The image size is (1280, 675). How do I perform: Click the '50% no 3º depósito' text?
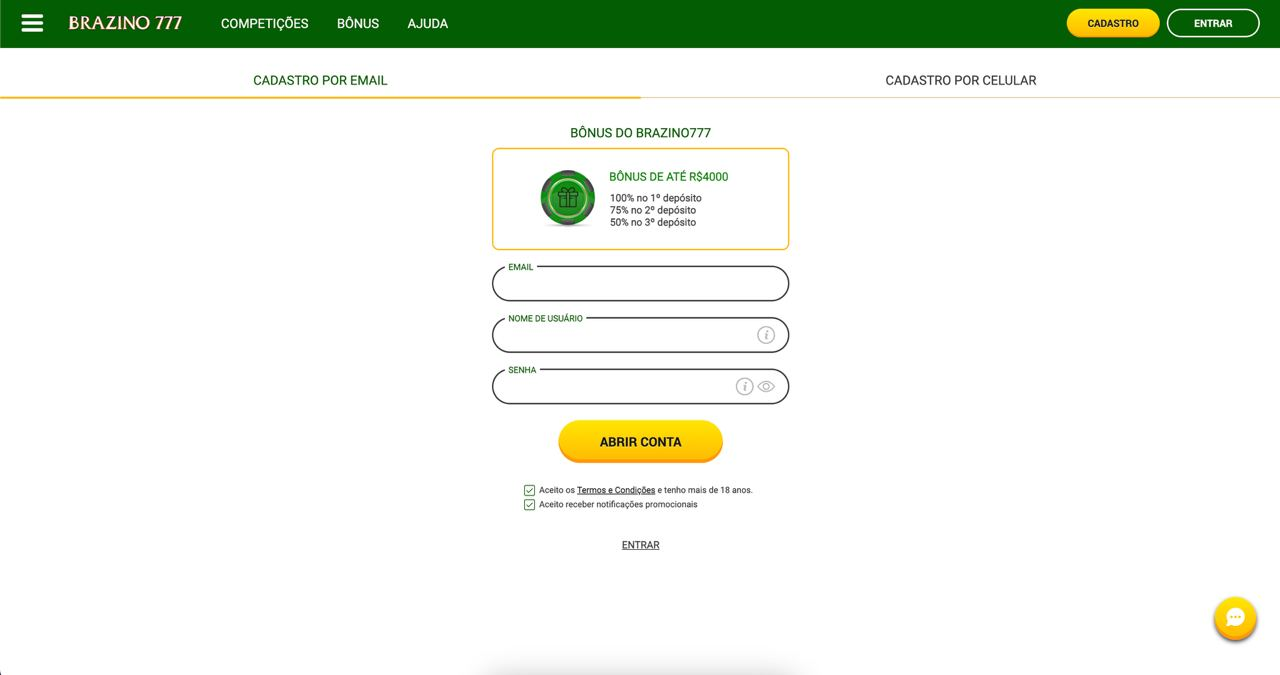click(653, 222)
